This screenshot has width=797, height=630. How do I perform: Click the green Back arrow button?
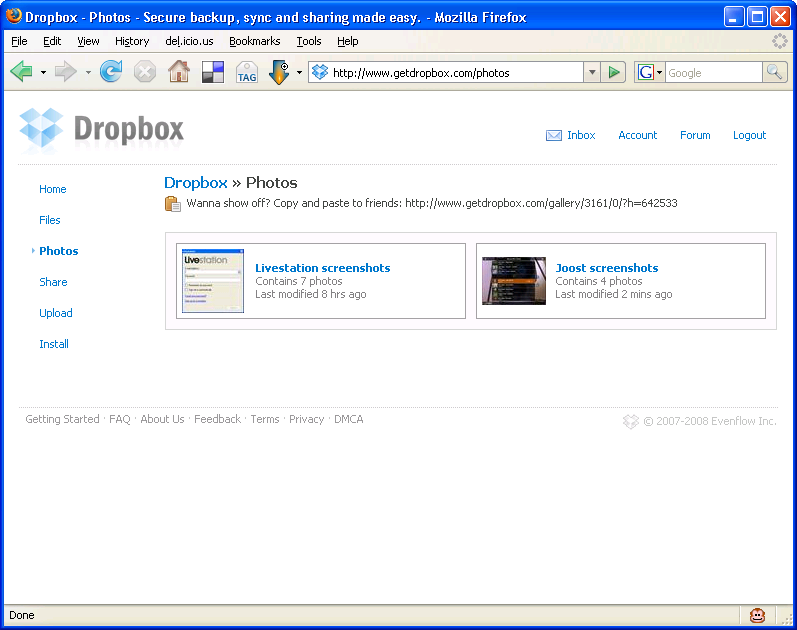coord(21,72)
